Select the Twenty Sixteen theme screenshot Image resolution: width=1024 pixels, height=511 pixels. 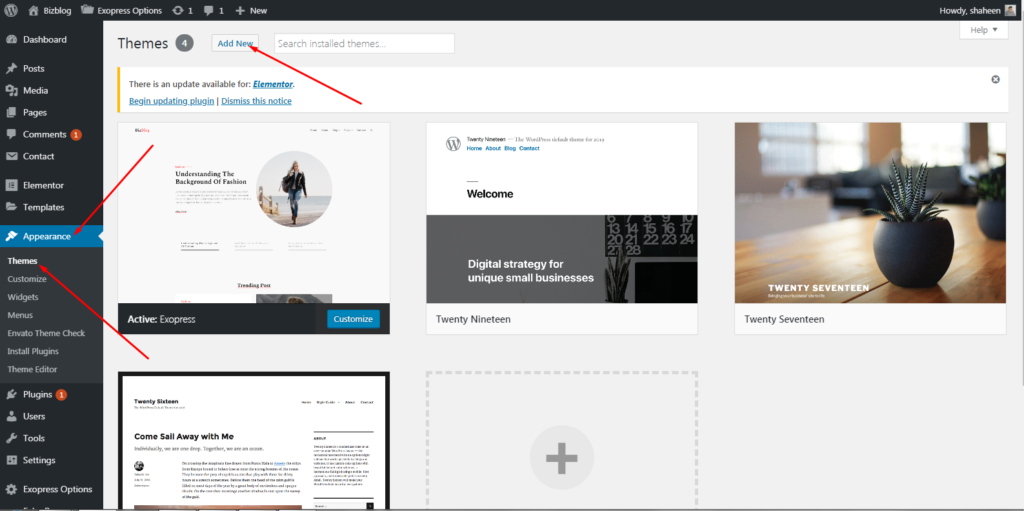pos(254,441)
